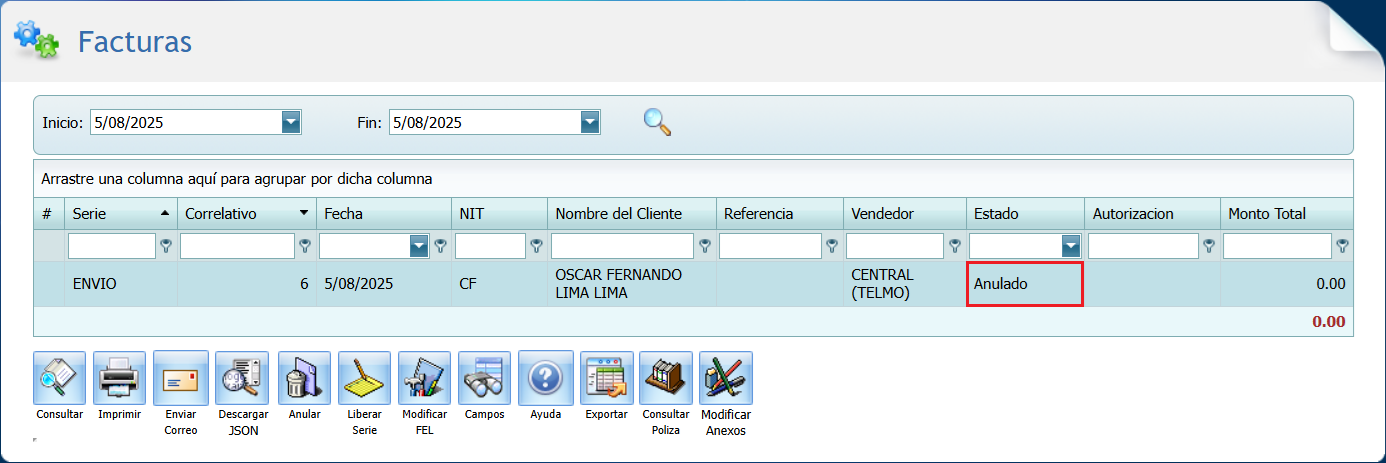
Task: Click the Inicio date input field
Action: pos(186,122)
